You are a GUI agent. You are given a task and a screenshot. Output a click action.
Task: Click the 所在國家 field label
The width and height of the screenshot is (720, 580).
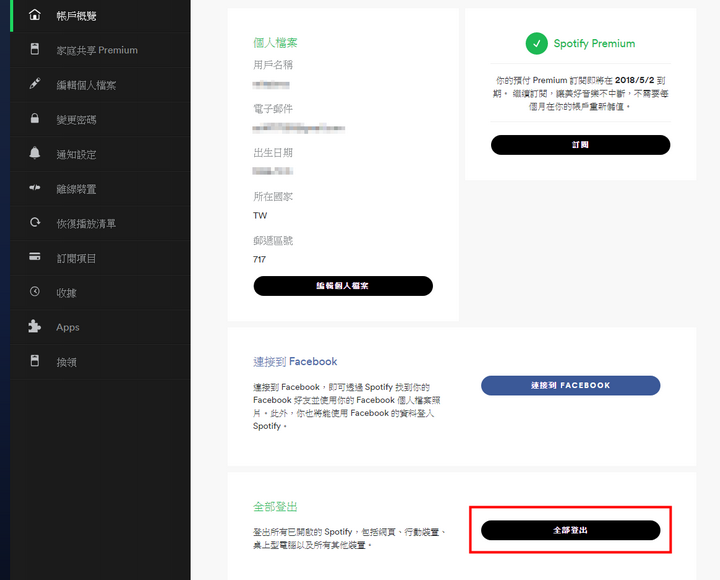coord(273,197)
